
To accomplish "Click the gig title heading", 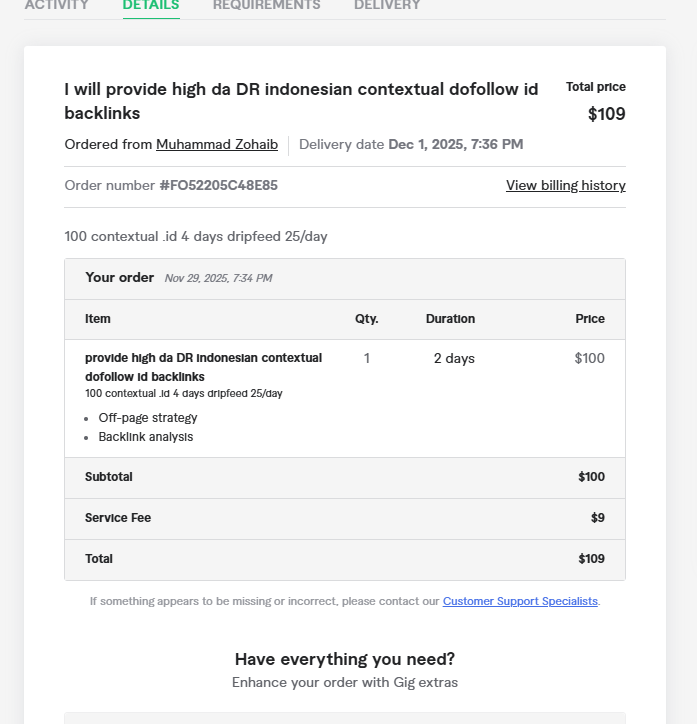I will coord(300,101).
